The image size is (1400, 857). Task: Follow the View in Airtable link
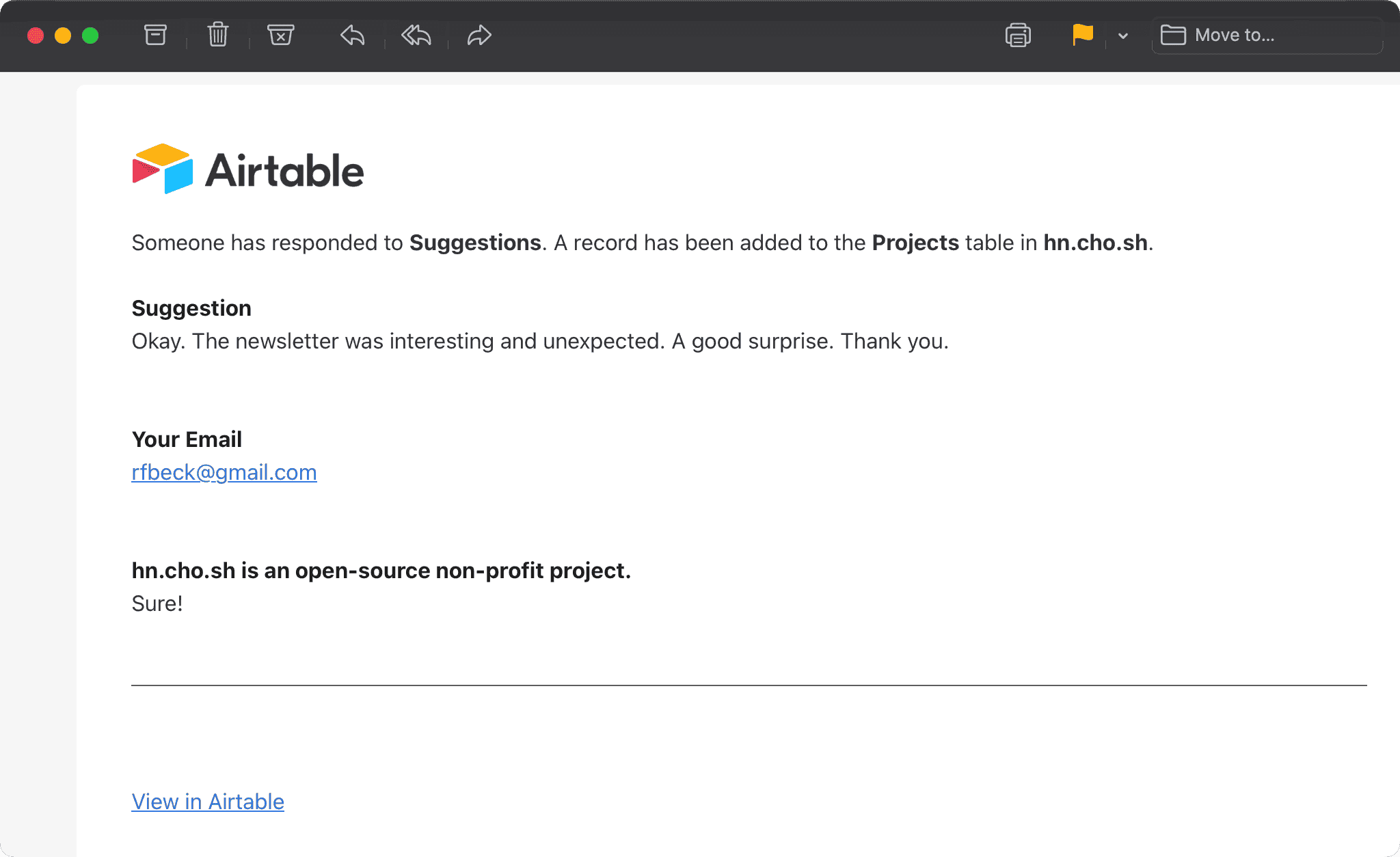208,802
